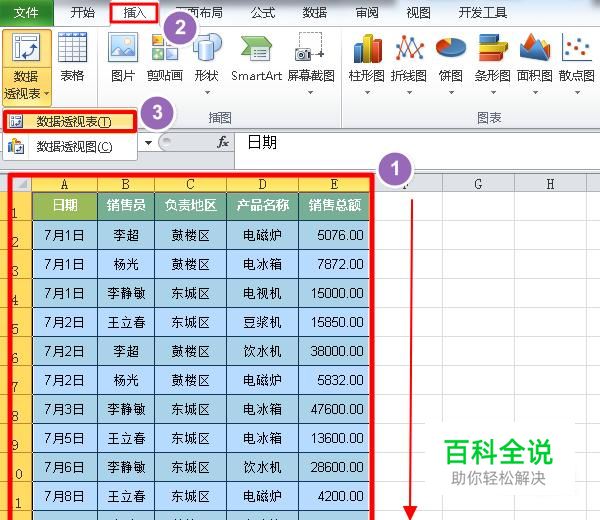Expand the 柱形图 dropdown arrow

point(367,92)
